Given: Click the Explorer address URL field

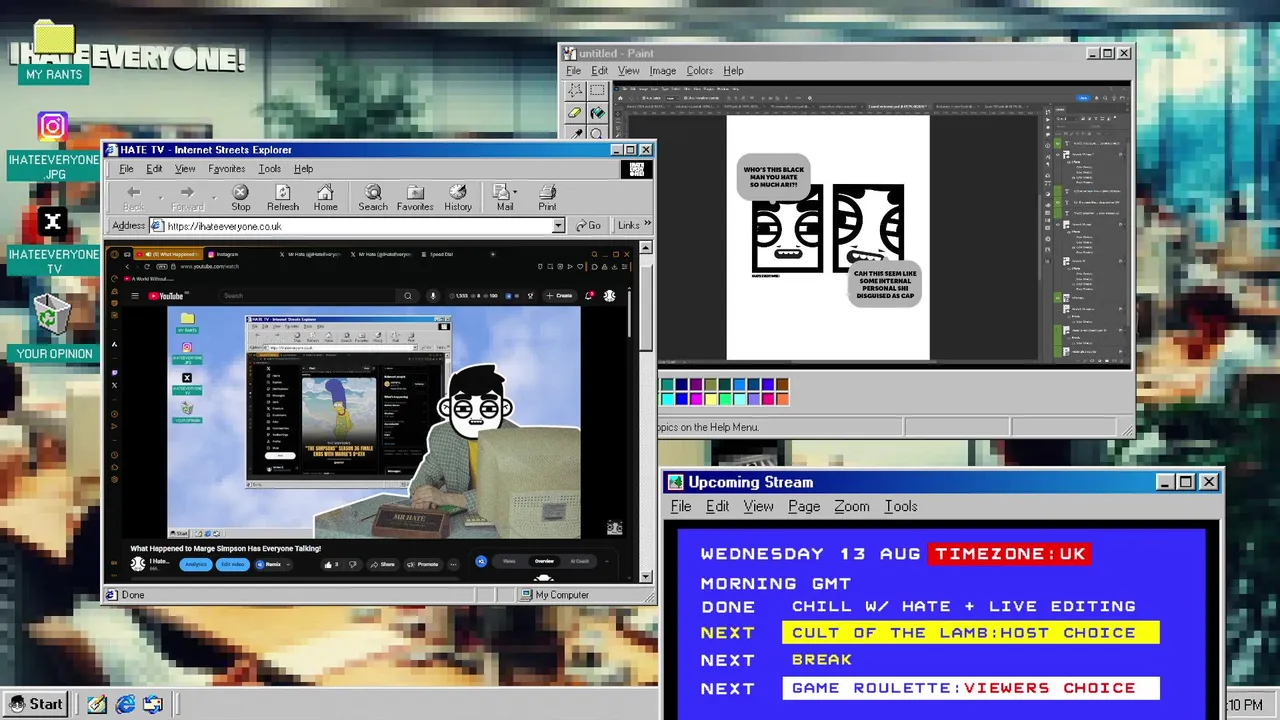Looking at the screenshot, I should pyautogui.click(x=357, y=226).
